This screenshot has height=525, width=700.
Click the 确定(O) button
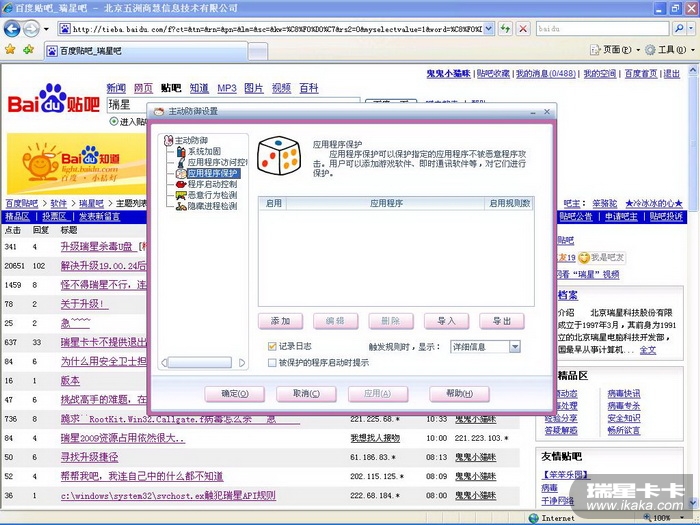(235, 394)
